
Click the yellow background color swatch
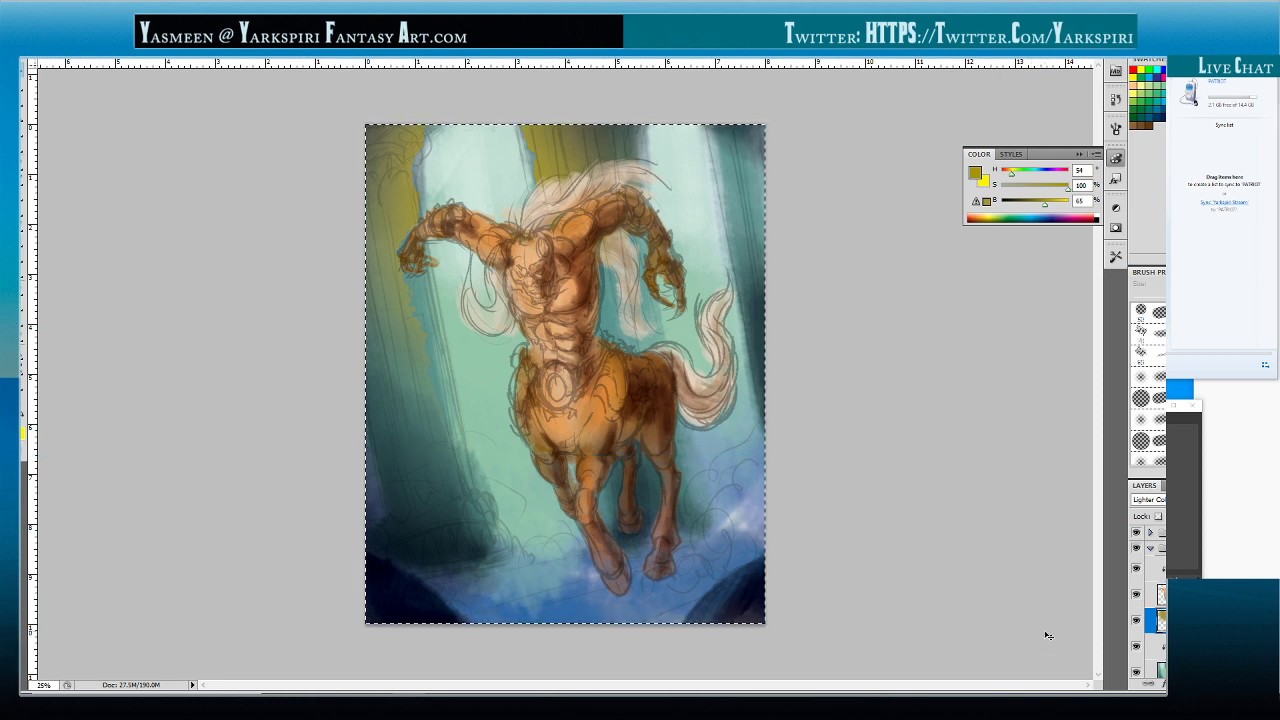[x=983, y=181]
